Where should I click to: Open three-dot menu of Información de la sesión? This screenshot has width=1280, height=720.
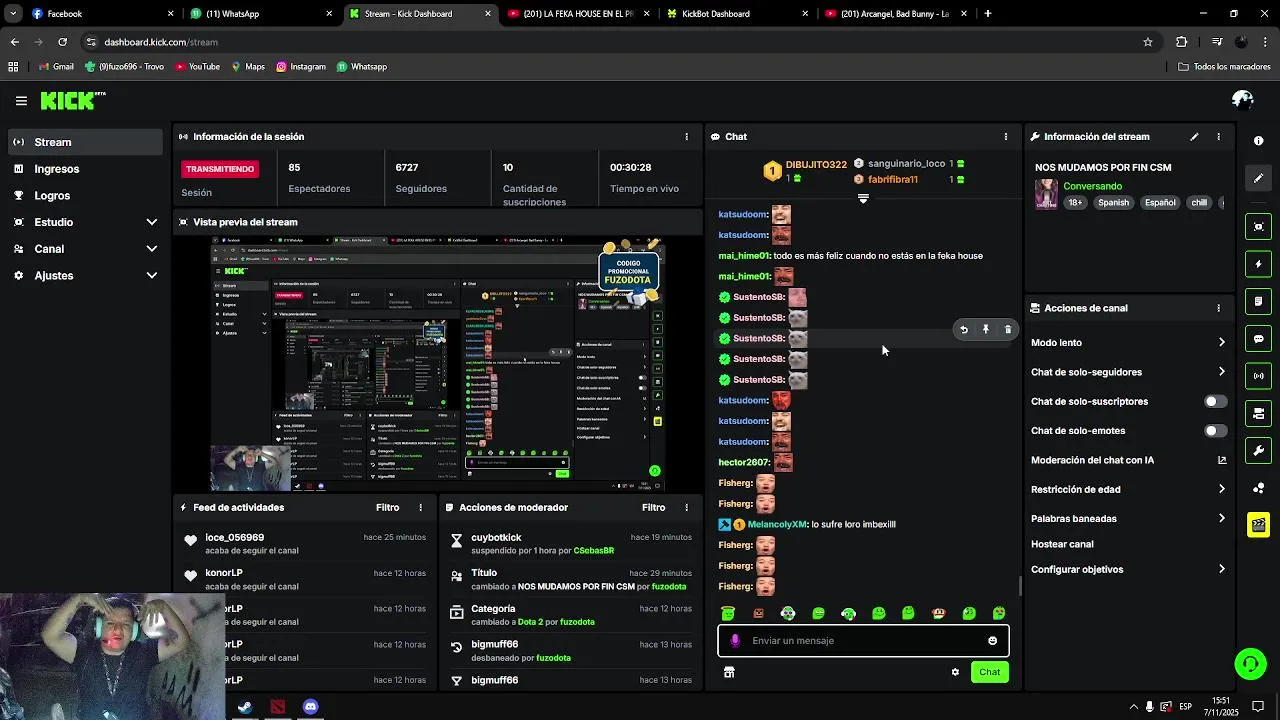coord(686,137)
